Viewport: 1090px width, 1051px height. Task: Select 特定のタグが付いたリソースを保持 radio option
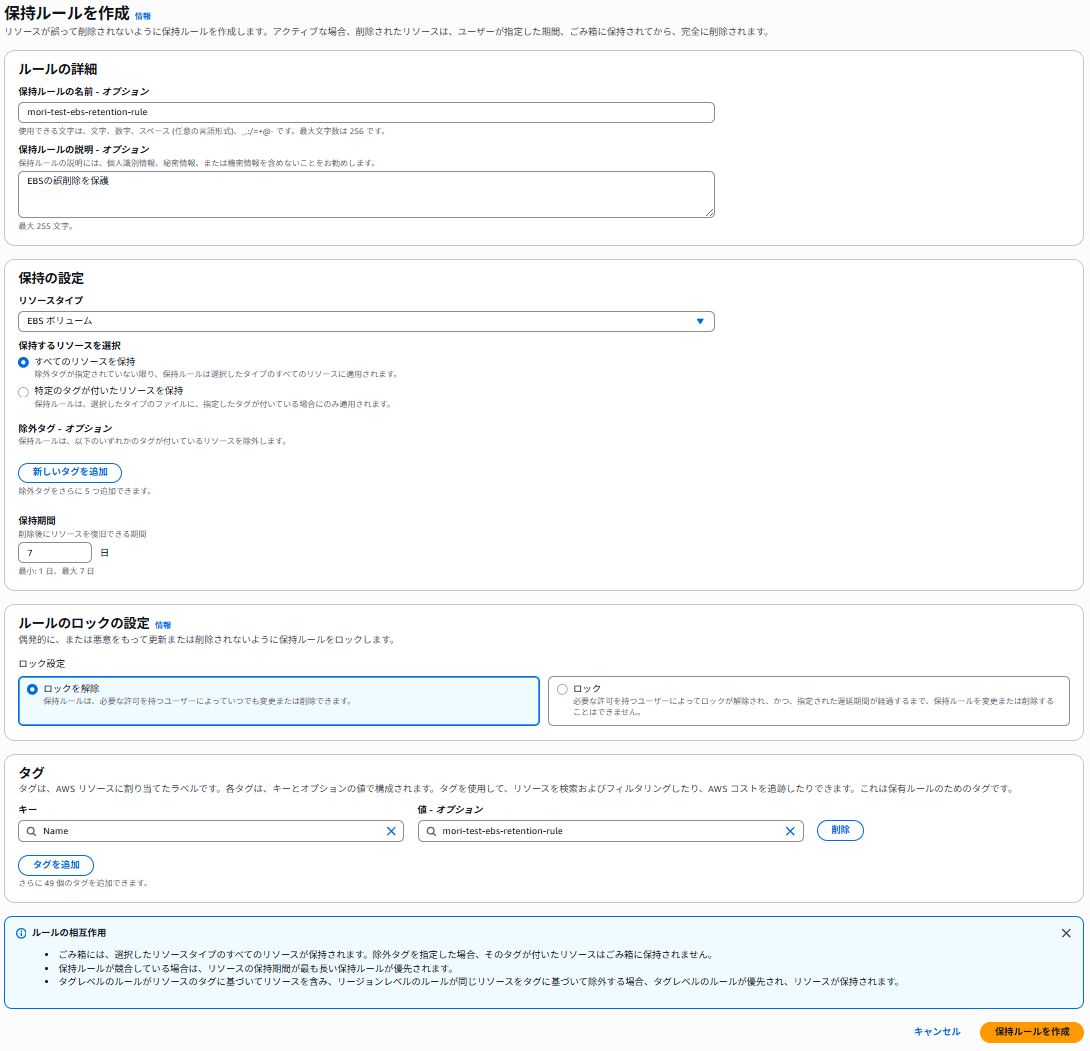click(x=24, y=392)
